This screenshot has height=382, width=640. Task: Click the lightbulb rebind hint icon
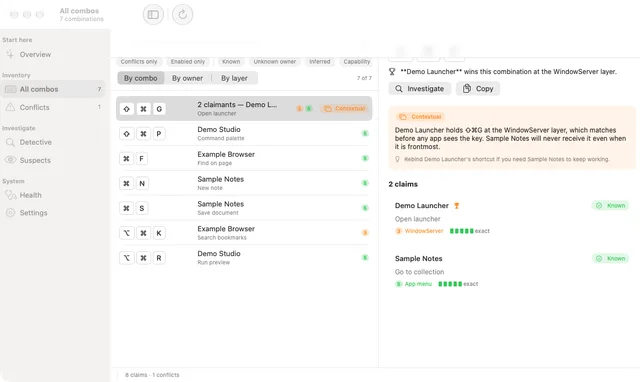coord(397,159)
